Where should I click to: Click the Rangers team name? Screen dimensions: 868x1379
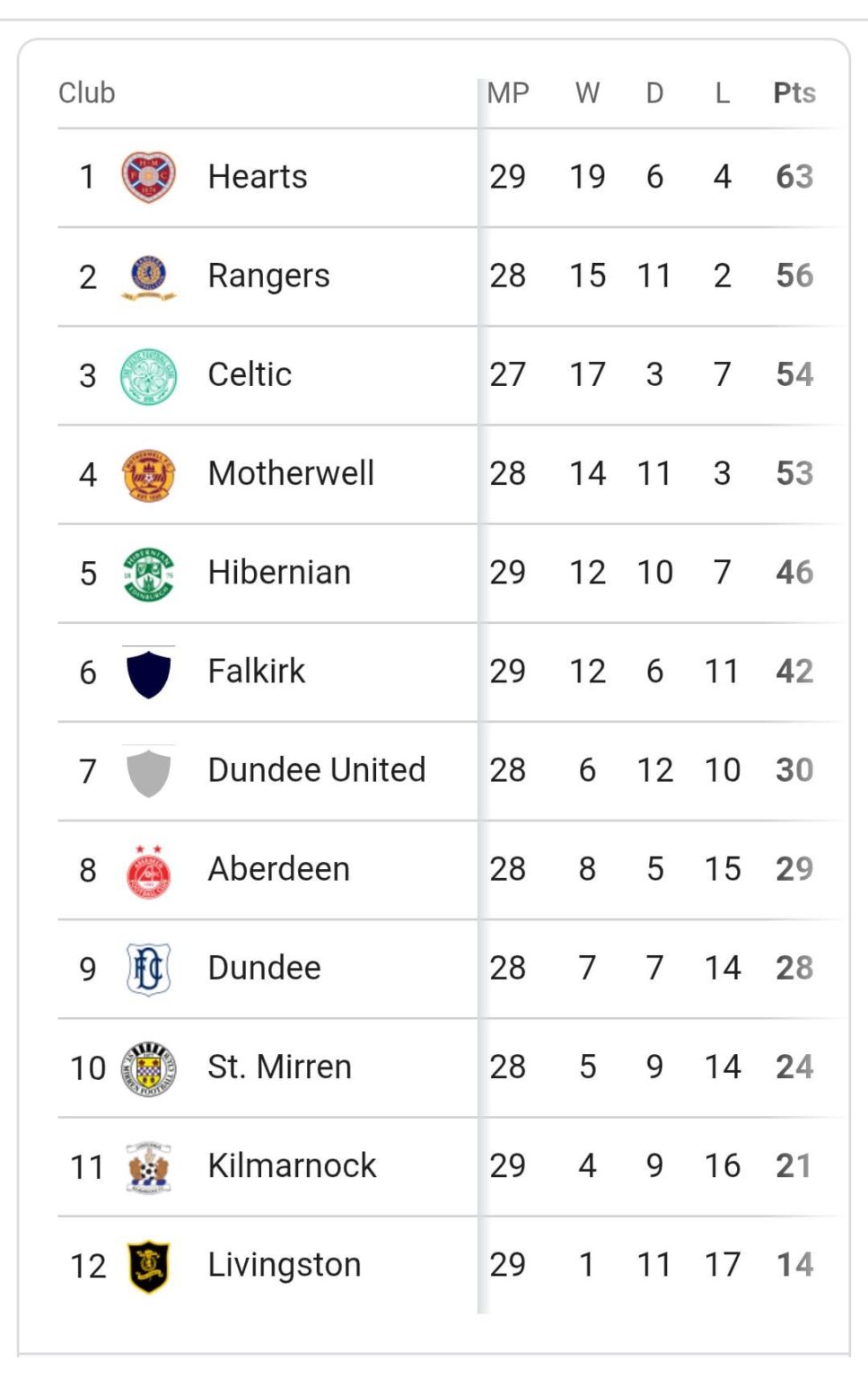pyautogui.click(x=267, y=275)
